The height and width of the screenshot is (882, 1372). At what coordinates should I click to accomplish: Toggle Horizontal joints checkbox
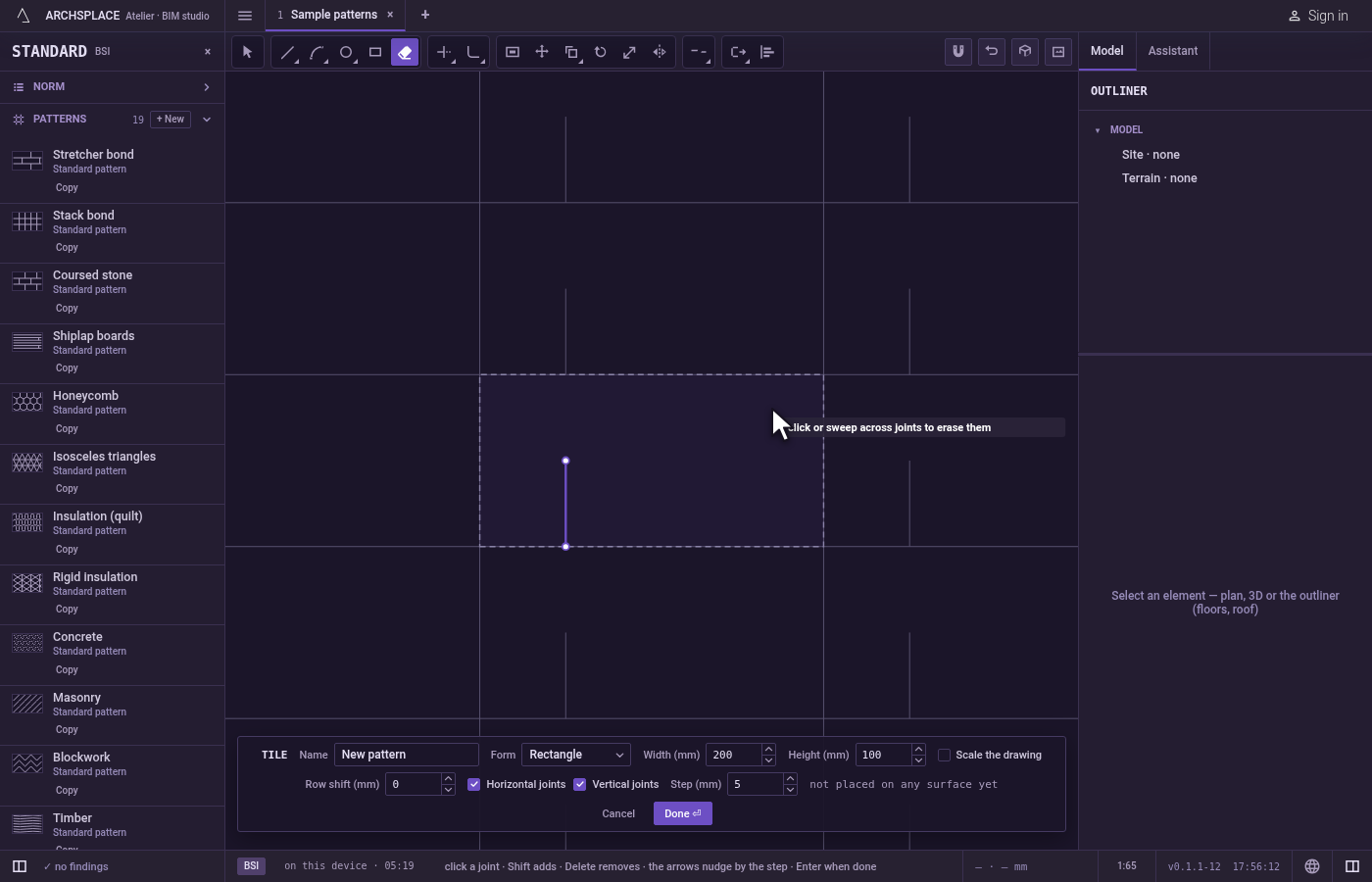pos(474,784)
